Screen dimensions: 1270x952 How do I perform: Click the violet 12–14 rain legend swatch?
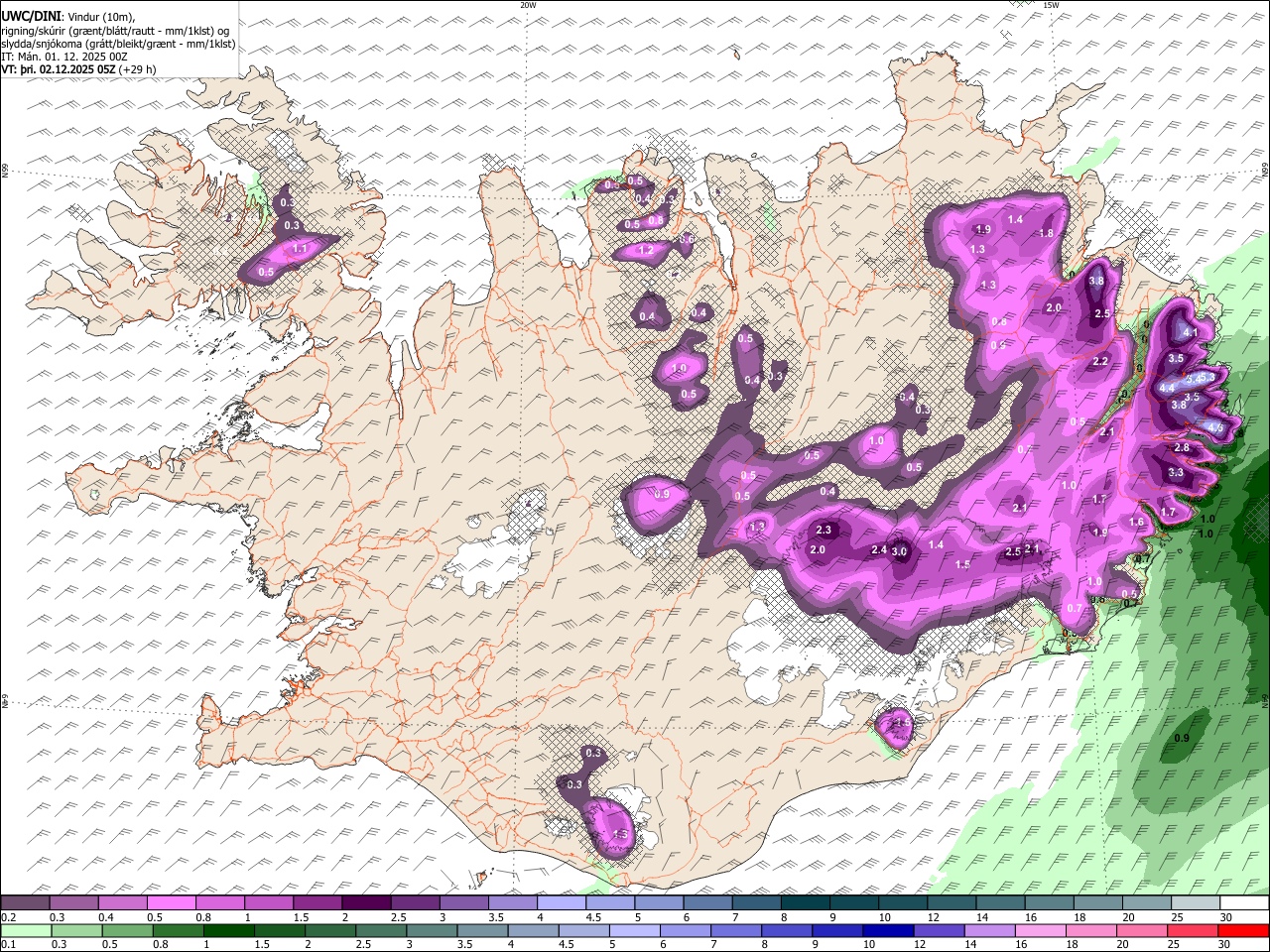(x=940, y=931)
